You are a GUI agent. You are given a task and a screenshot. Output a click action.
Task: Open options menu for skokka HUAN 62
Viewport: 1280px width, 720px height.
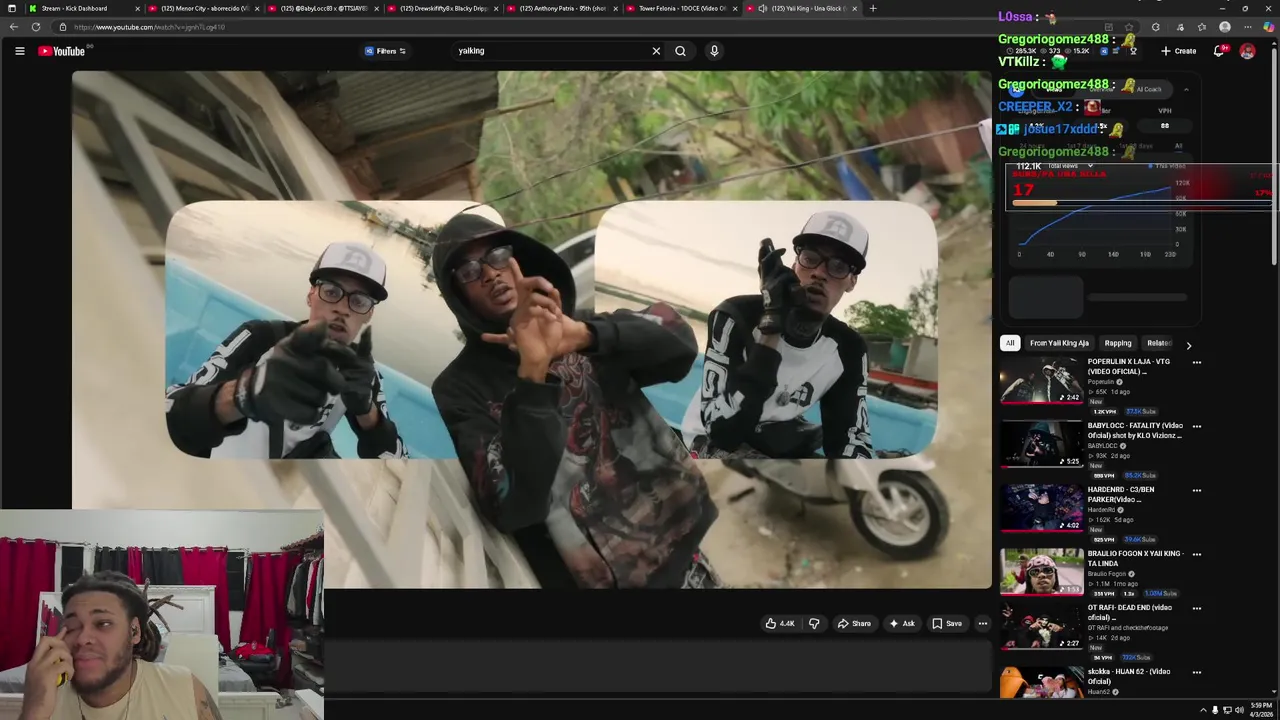click(x=1197, y=673)
